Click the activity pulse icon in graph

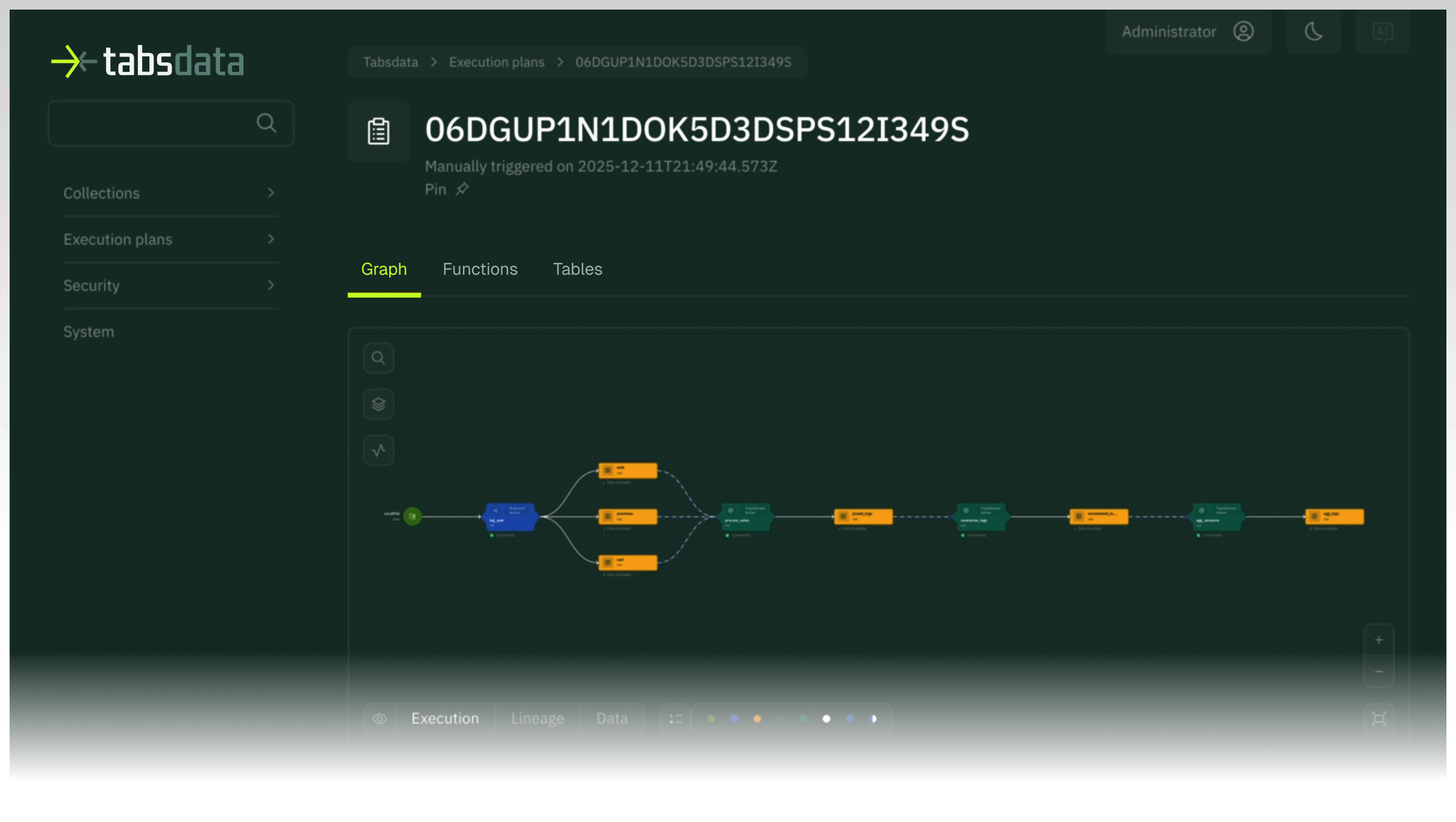coord(378,451)
